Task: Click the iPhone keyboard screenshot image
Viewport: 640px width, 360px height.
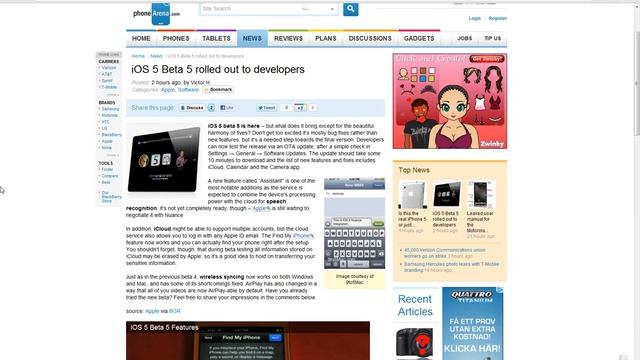Action: (354, 224)
